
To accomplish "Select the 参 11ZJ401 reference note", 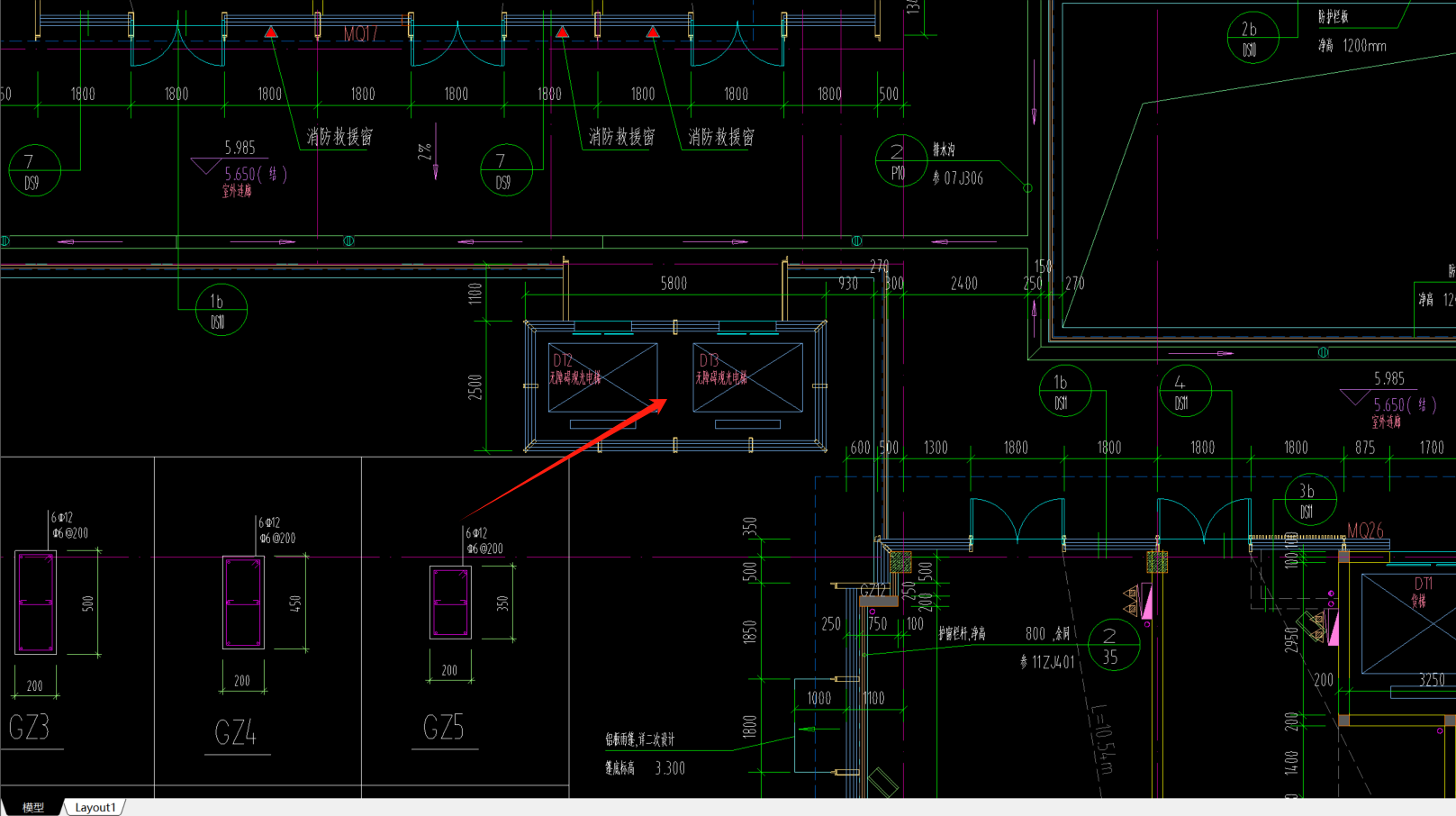I will pos(1047,662).
